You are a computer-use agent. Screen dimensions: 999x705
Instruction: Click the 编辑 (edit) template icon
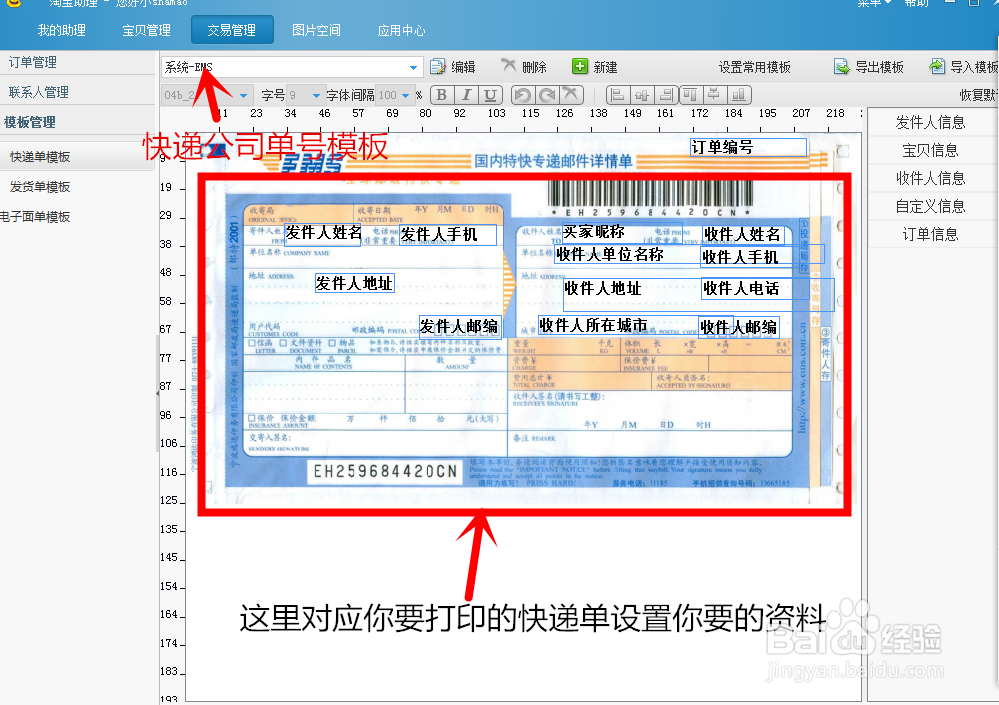coord(438,66)
